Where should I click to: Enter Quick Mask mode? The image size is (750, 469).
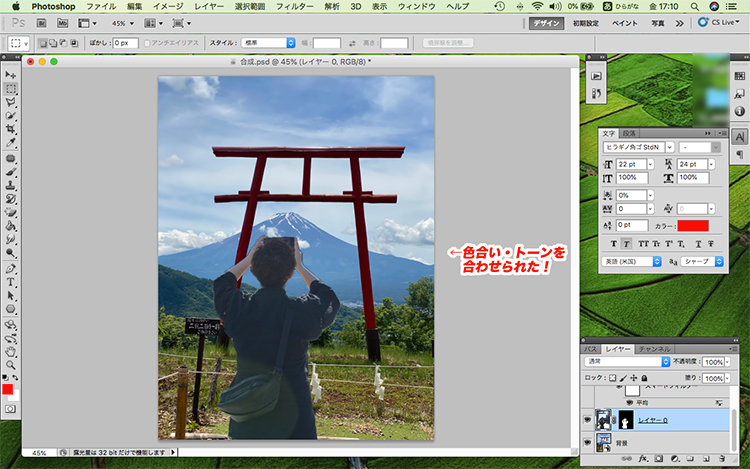(11, 409)
